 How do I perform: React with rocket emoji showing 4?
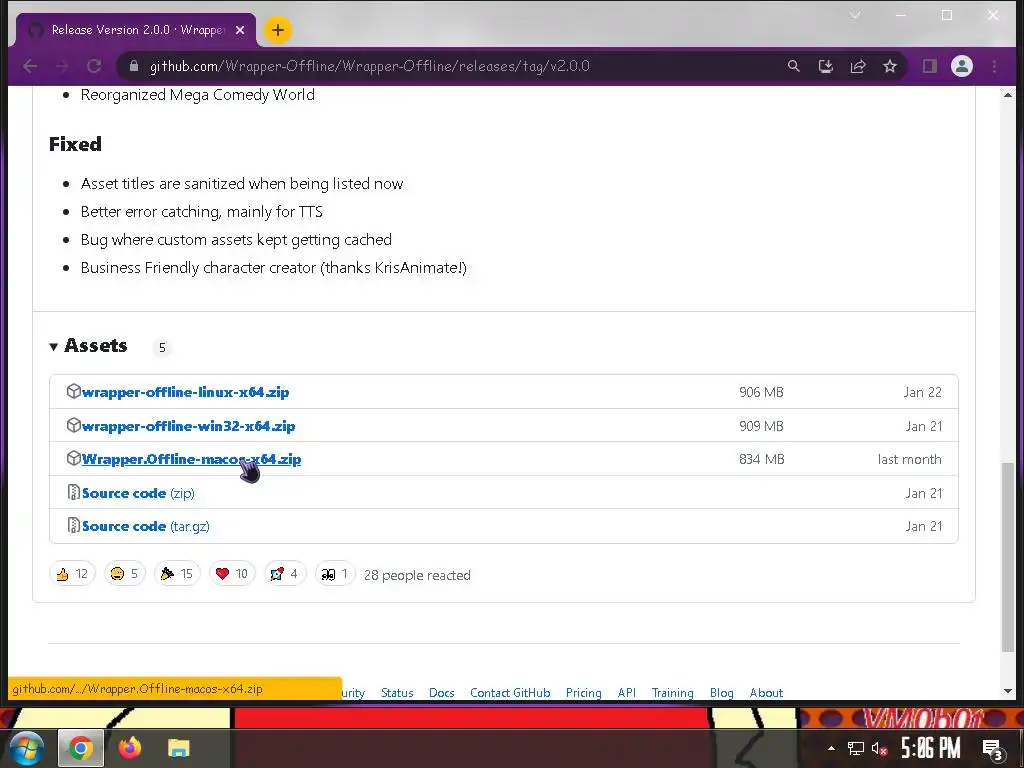[x=284, y=573]
